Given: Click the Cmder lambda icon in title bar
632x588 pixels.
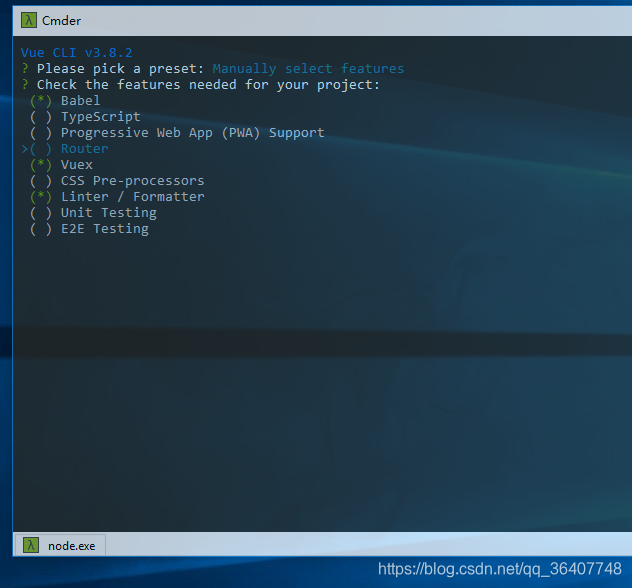Looking at the screenshot, I should point(29,20).
